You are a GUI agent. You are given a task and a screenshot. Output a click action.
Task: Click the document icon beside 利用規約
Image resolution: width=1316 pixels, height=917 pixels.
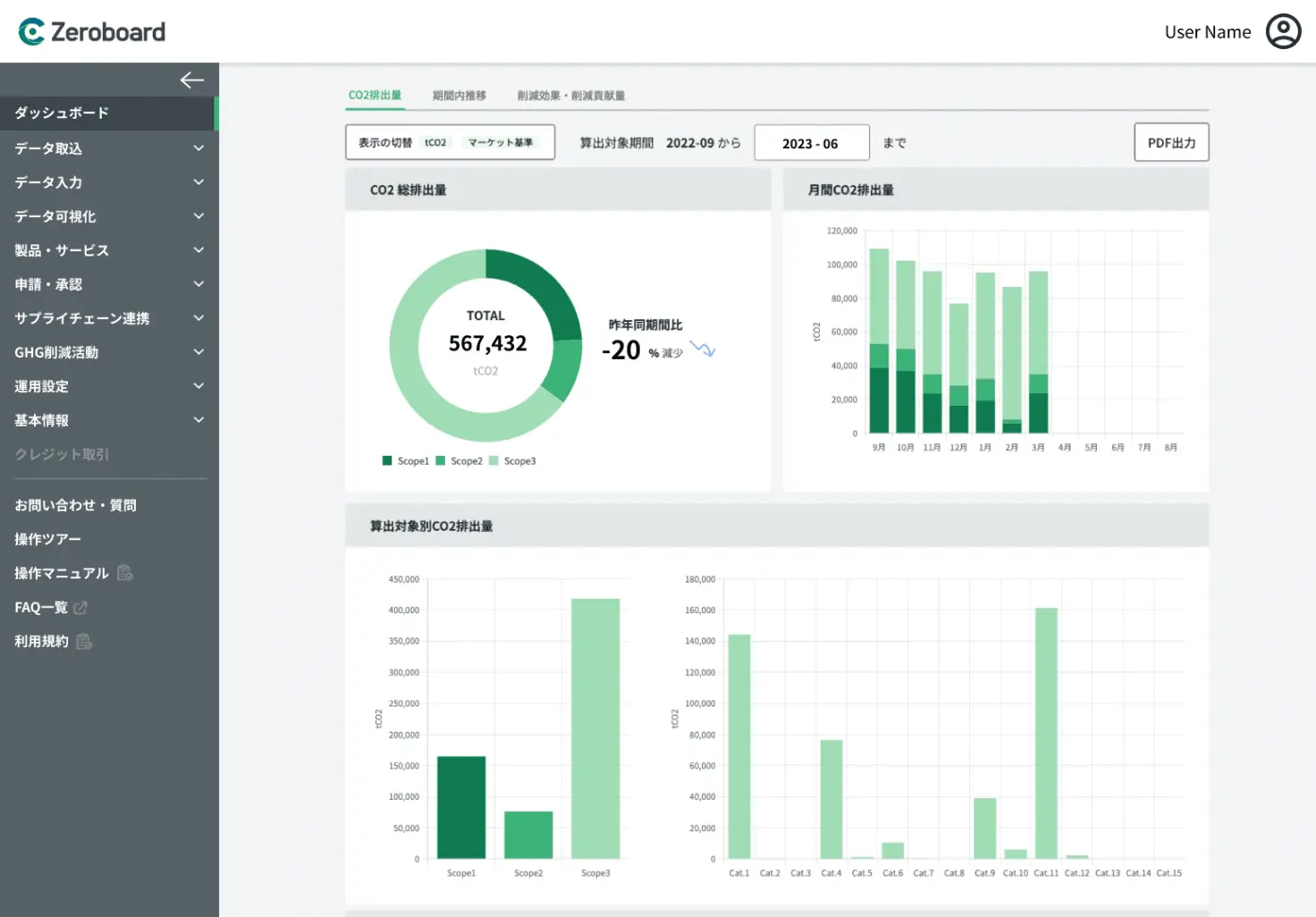84,642
